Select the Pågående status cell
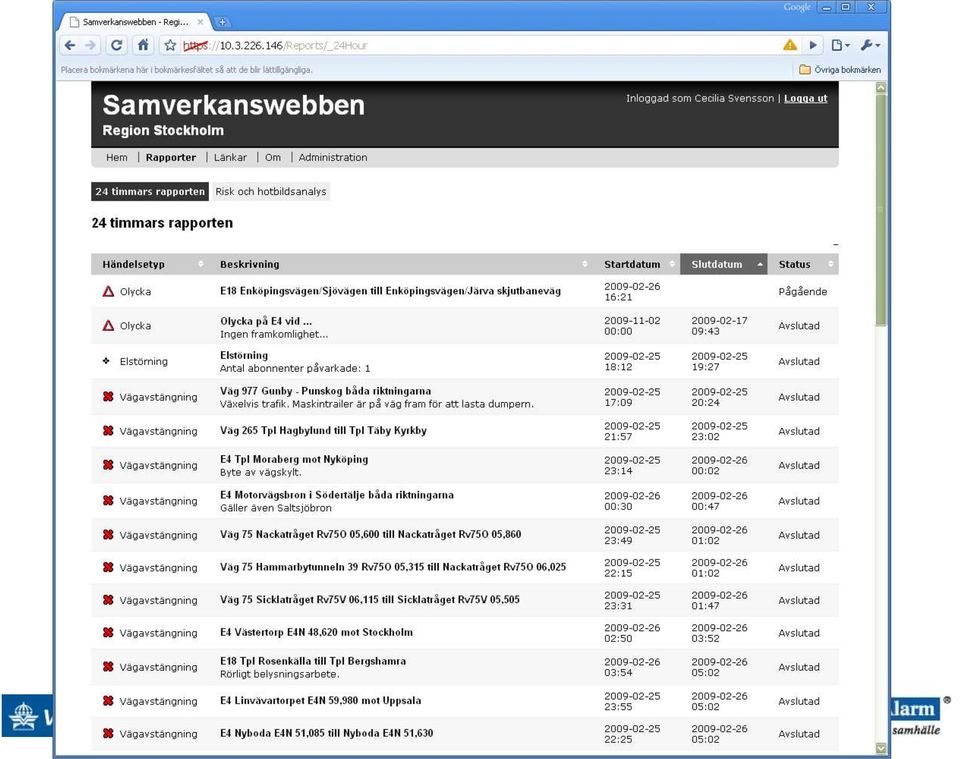 coord(803,291)
